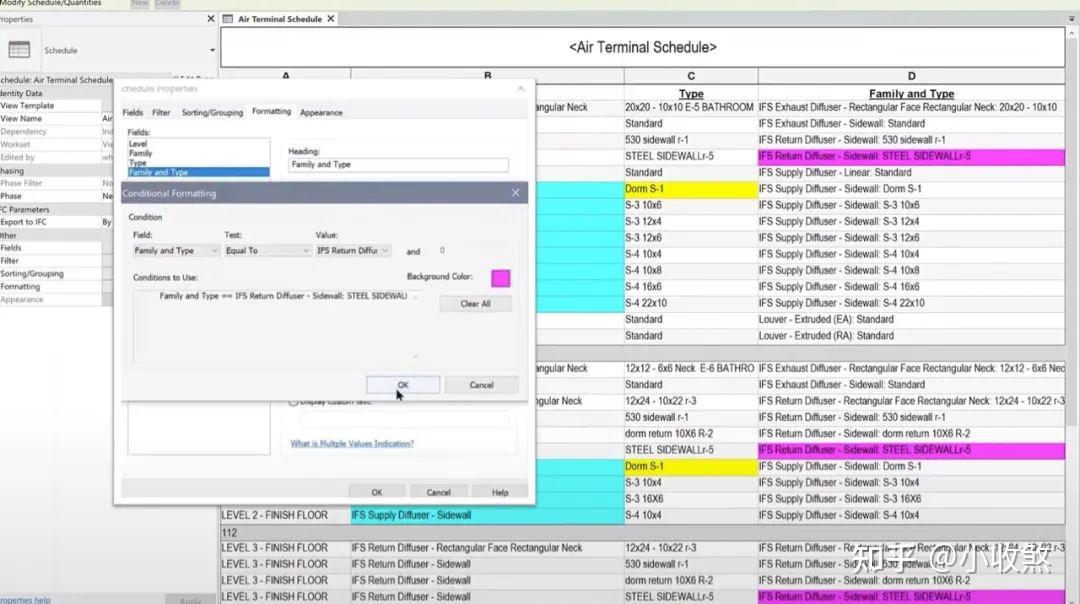Click the New button in the ribbon
1080x604 pixels.
[140, 4]
